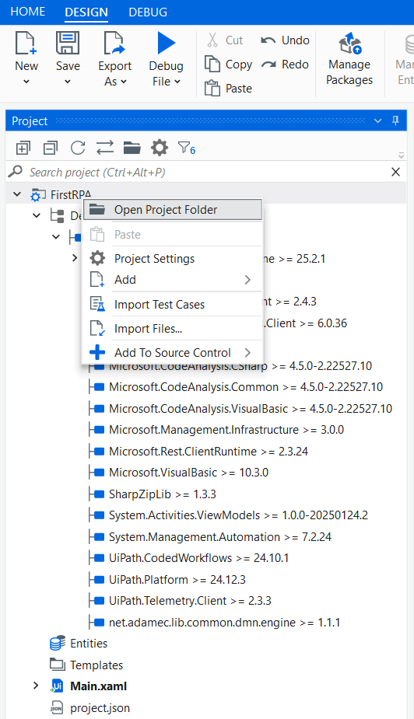Click folder icon in Project toolbar
Image resolution: width=414 pixels, height=719 pixels.
pyautogui.click(x=132, y=148)
